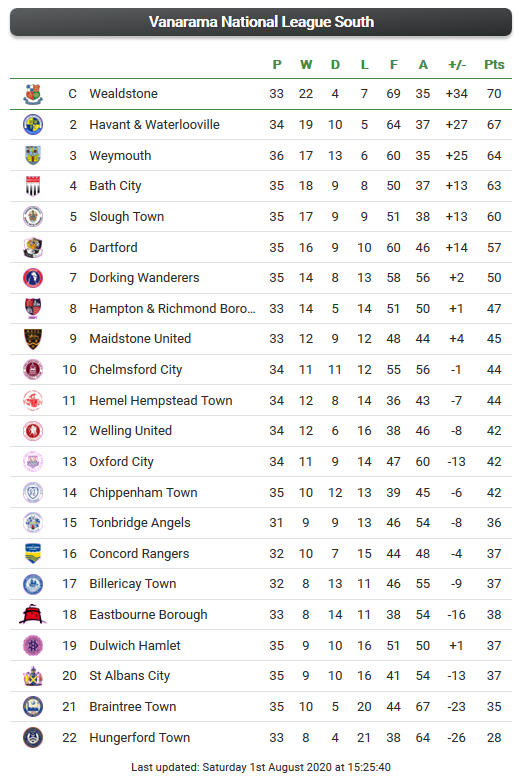Click the Dulwich Hamlet pink crest icon
Image resolution: width=519 pixels, height=778 pixels.
(33, 646)
